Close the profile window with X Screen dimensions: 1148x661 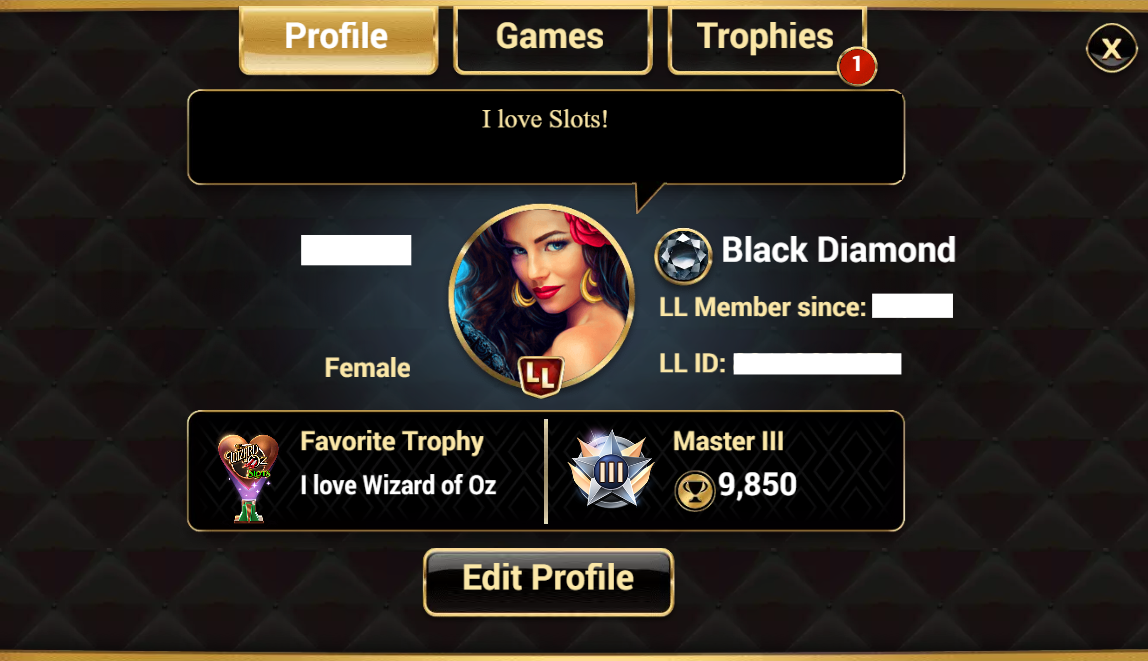(1111, 48)
